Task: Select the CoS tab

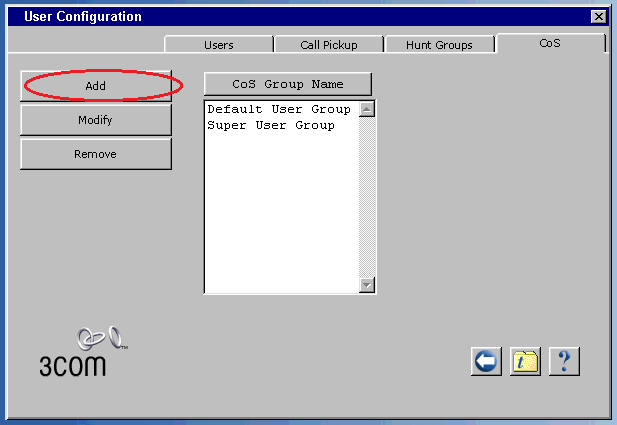Action: coord(550,44)
